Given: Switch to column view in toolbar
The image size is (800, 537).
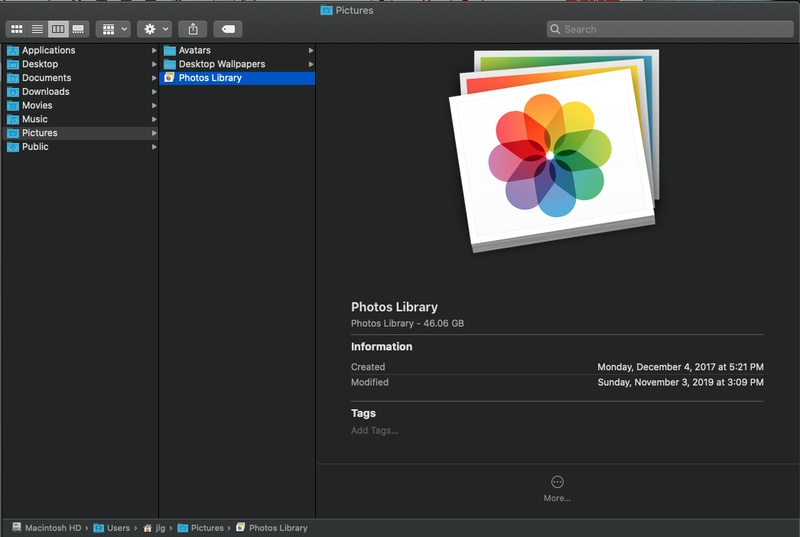Looking at the screenshot, I should click(58, 29).
